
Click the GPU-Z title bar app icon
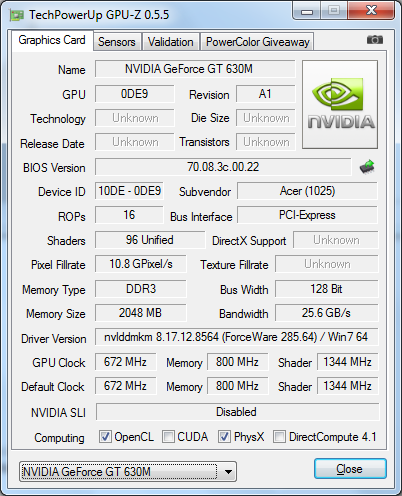click(17, 16)
